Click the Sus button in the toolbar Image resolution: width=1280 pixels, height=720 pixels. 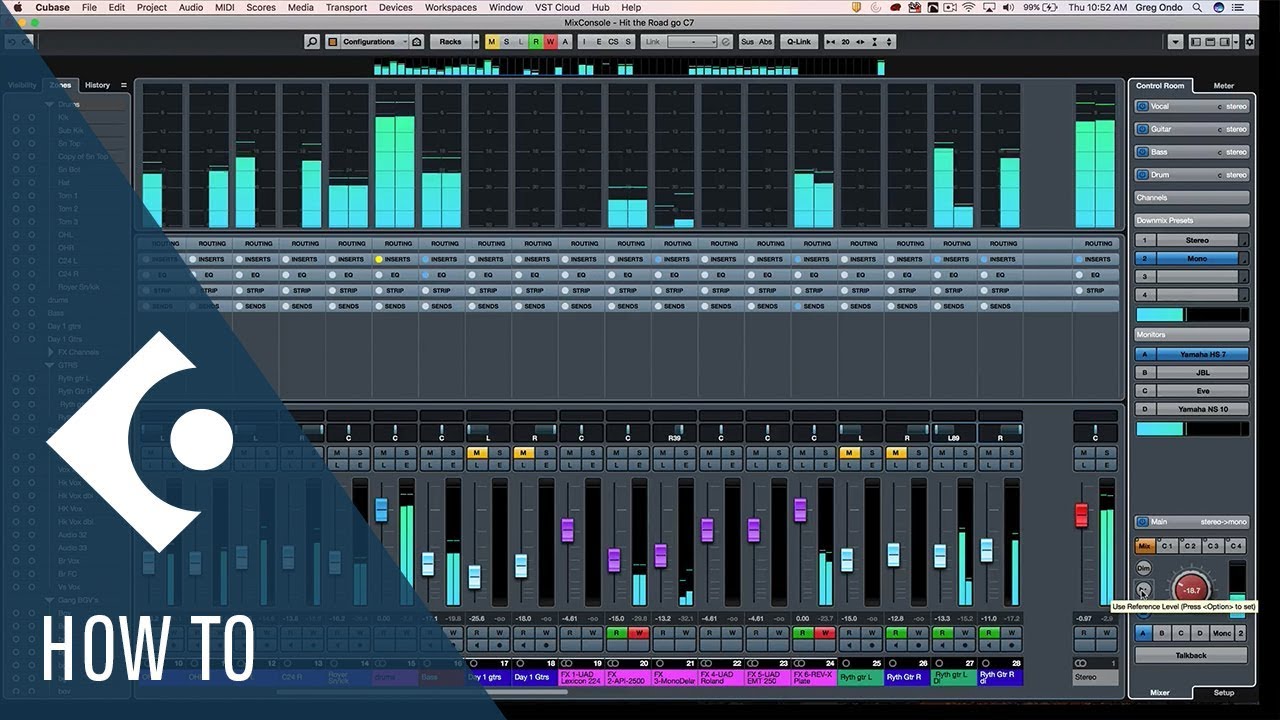click(747, 42)
